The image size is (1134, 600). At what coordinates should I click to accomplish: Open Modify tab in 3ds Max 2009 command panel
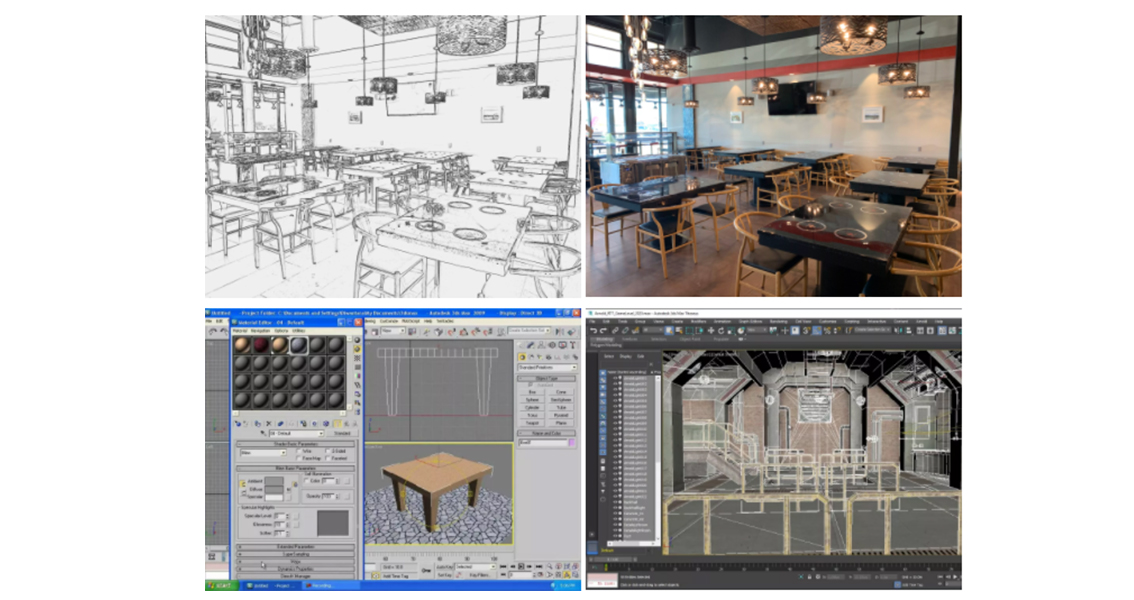532,345
